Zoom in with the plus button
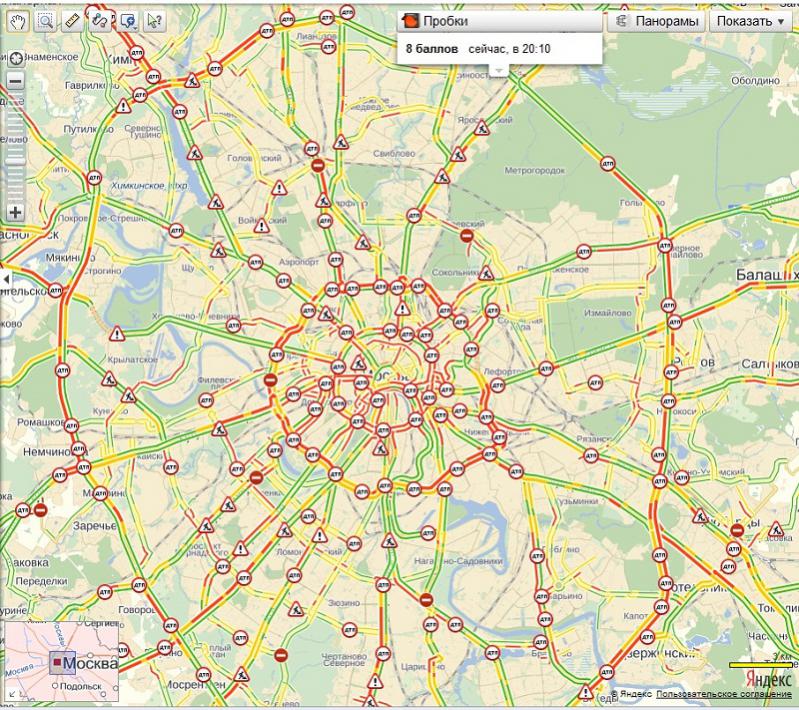Screen dimensions: 799x710 point(15,212)
